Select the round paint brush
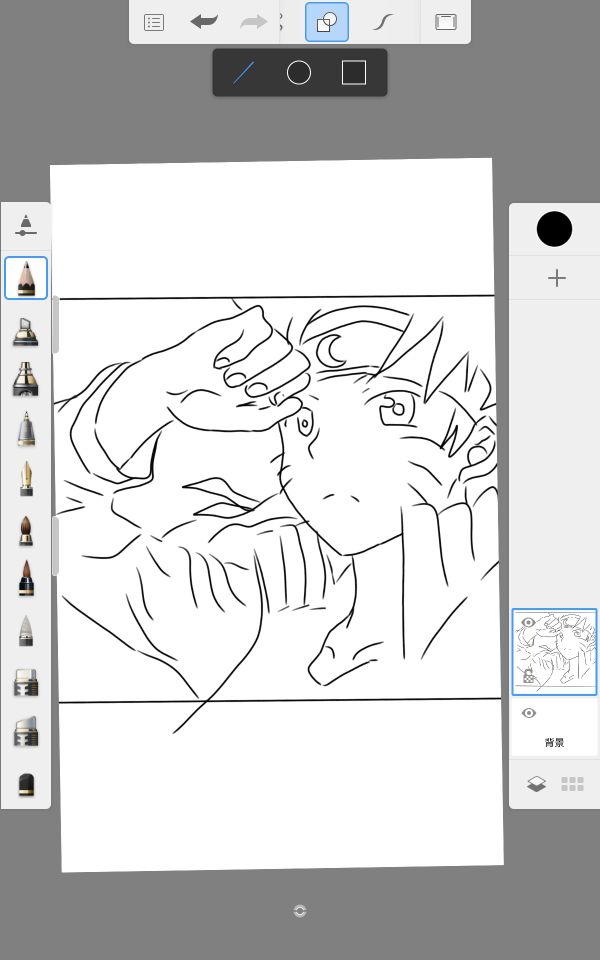The height and width of the screenshot is (960, 600). pos(26,530)
